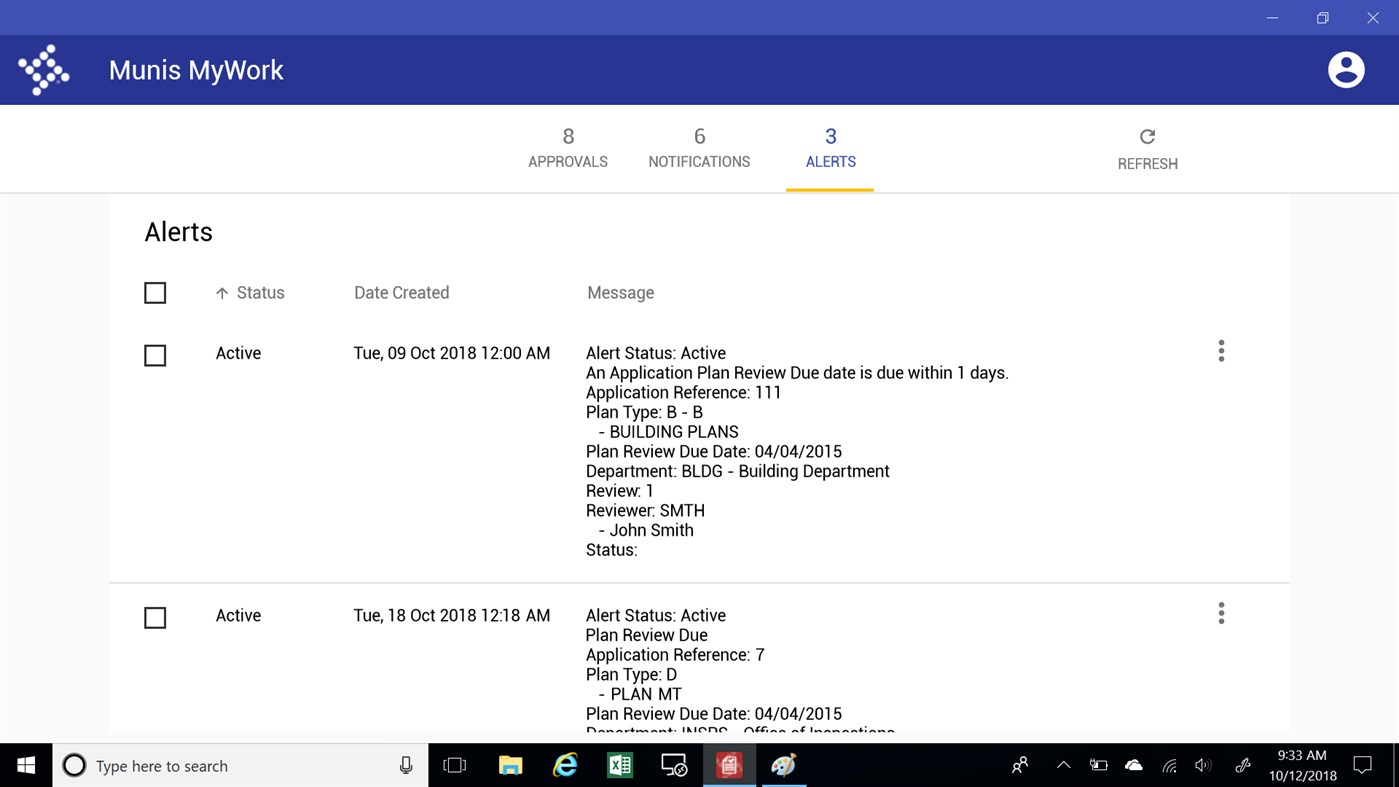Screen dimensions: 1399x787
Task: Open the user account profile icon
Action: tap(1345, 69)
